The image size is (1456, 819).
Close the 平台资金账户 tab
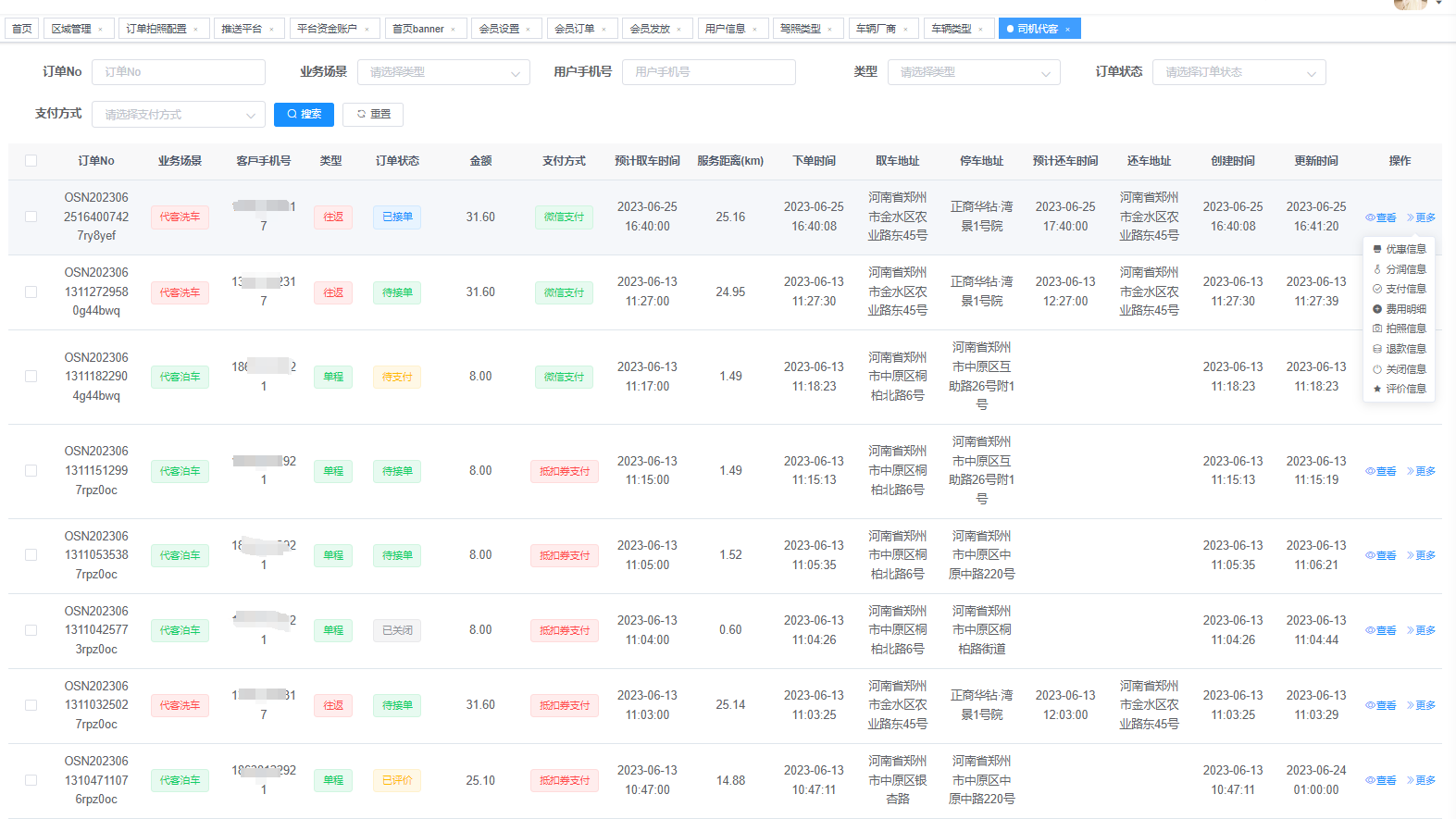pos(367,30)
